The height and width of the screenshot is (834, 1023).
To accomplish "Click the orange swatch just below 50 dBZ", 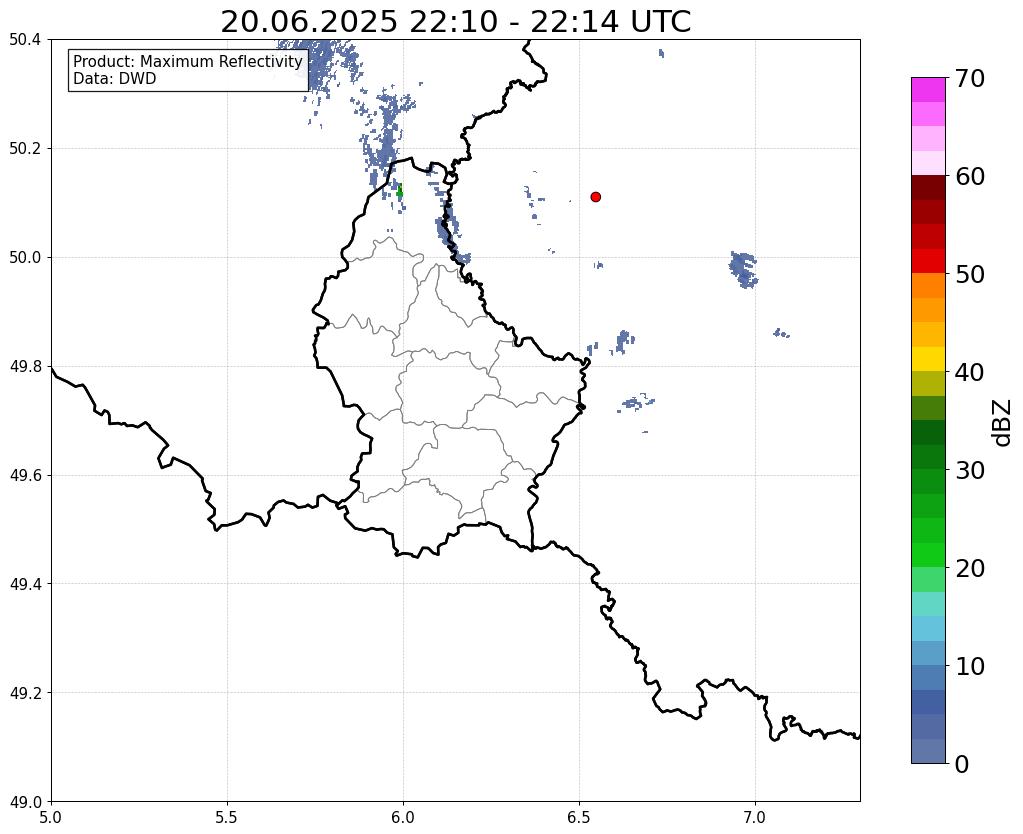I will (x=928, y=286).
